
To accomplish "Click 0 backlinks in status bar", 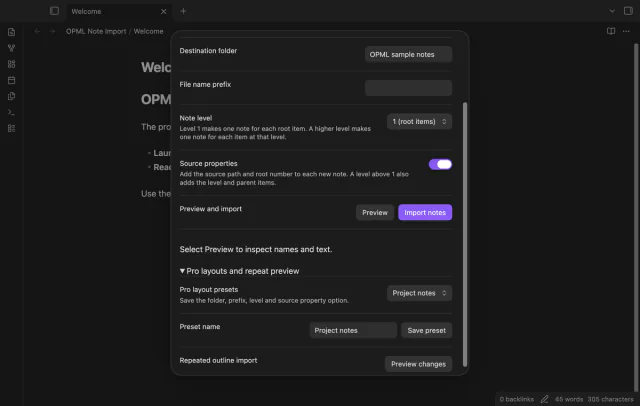I will pyautogui.click(x=516, y=399).
